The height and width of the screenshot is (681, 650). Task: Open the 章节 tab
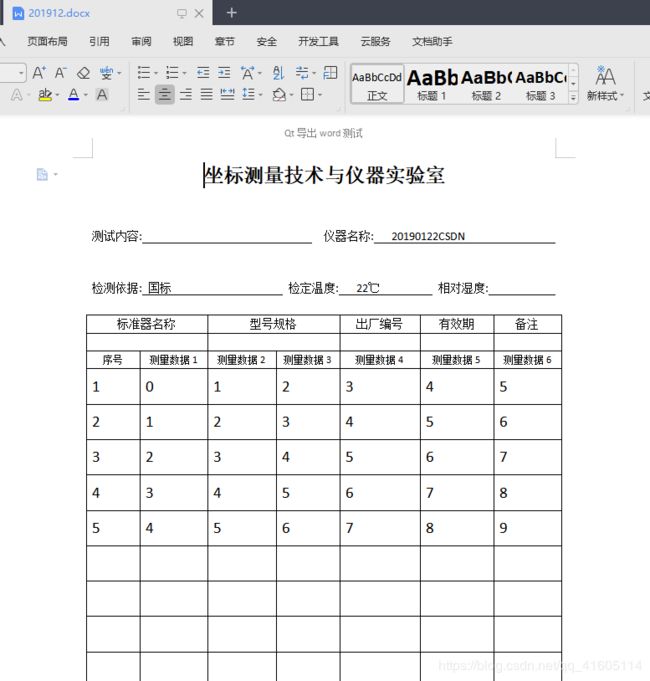point(224,41)
